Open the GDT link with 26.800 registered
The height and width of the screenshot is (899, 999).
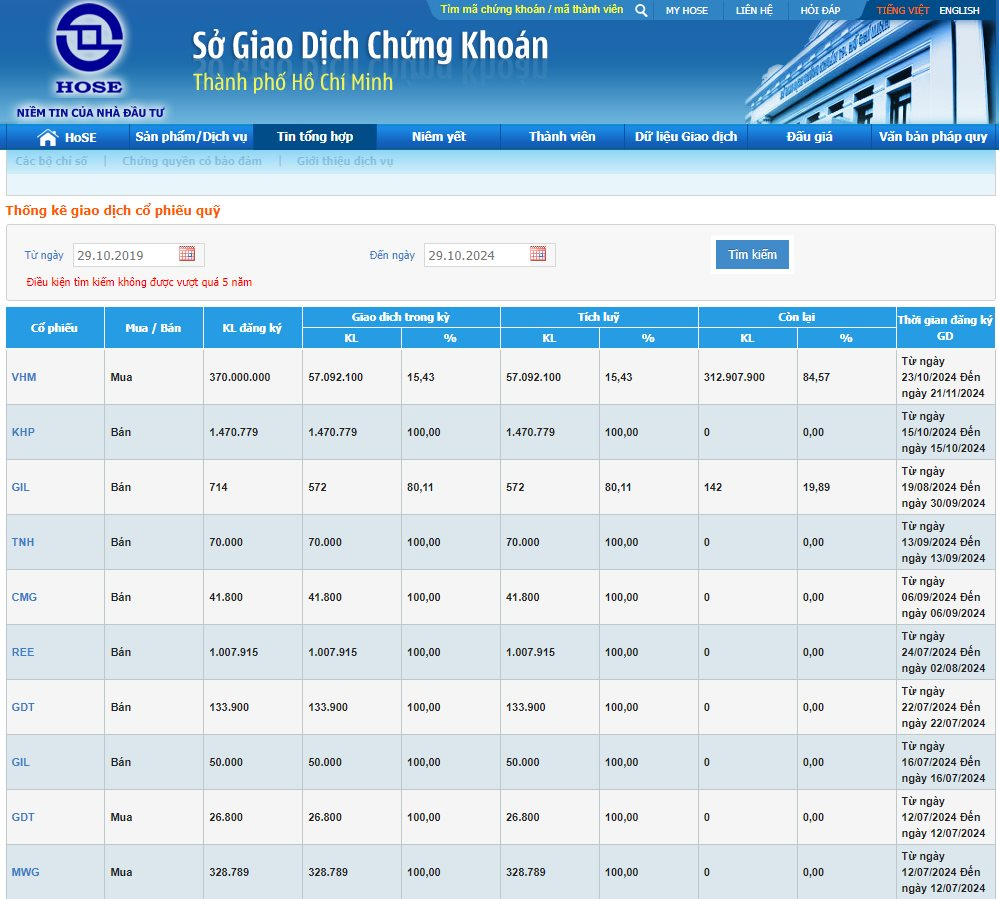(x=23, y=817)
